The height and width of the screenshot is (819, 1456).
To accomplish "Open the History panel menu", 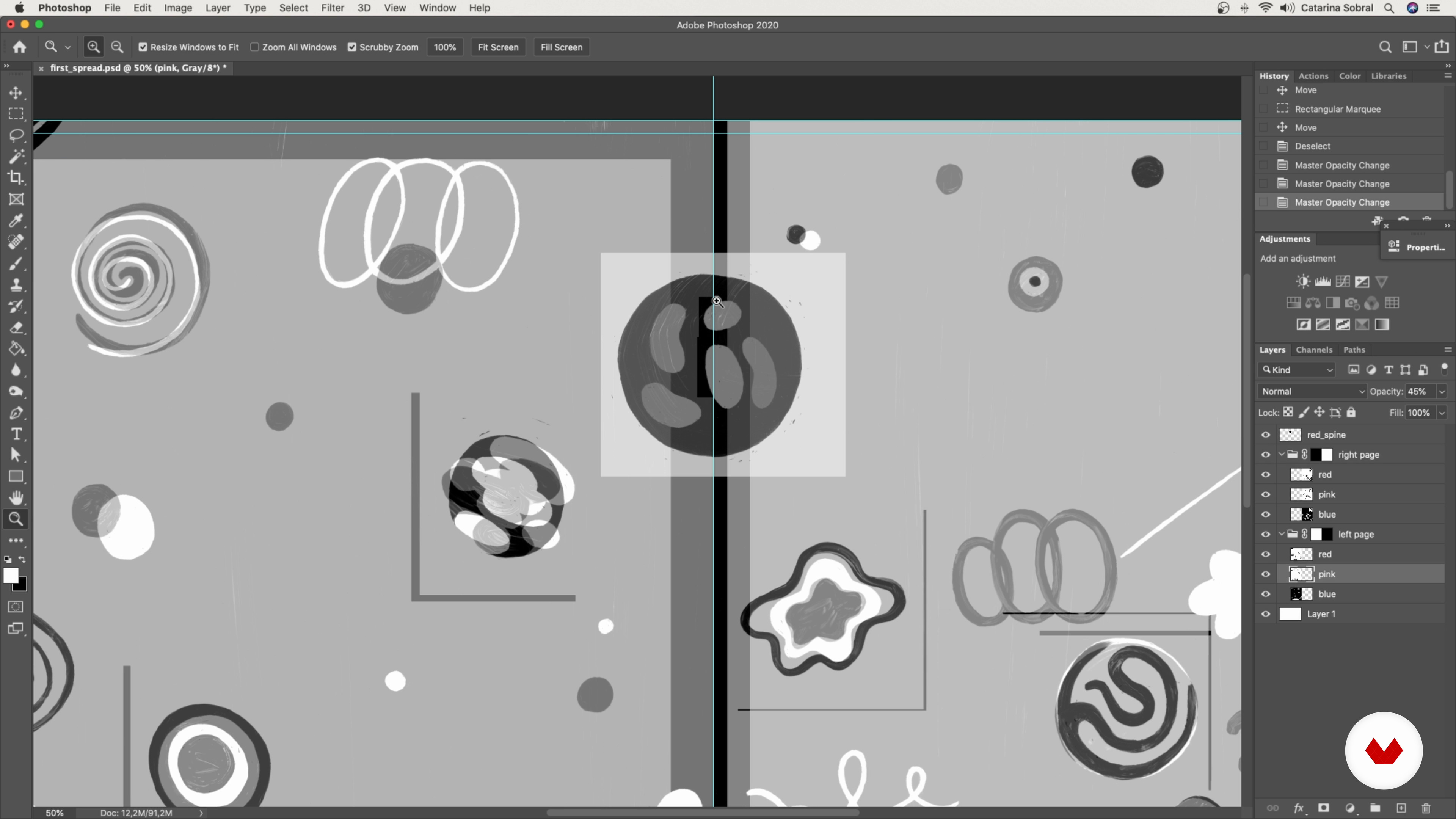I will 1448,76.
